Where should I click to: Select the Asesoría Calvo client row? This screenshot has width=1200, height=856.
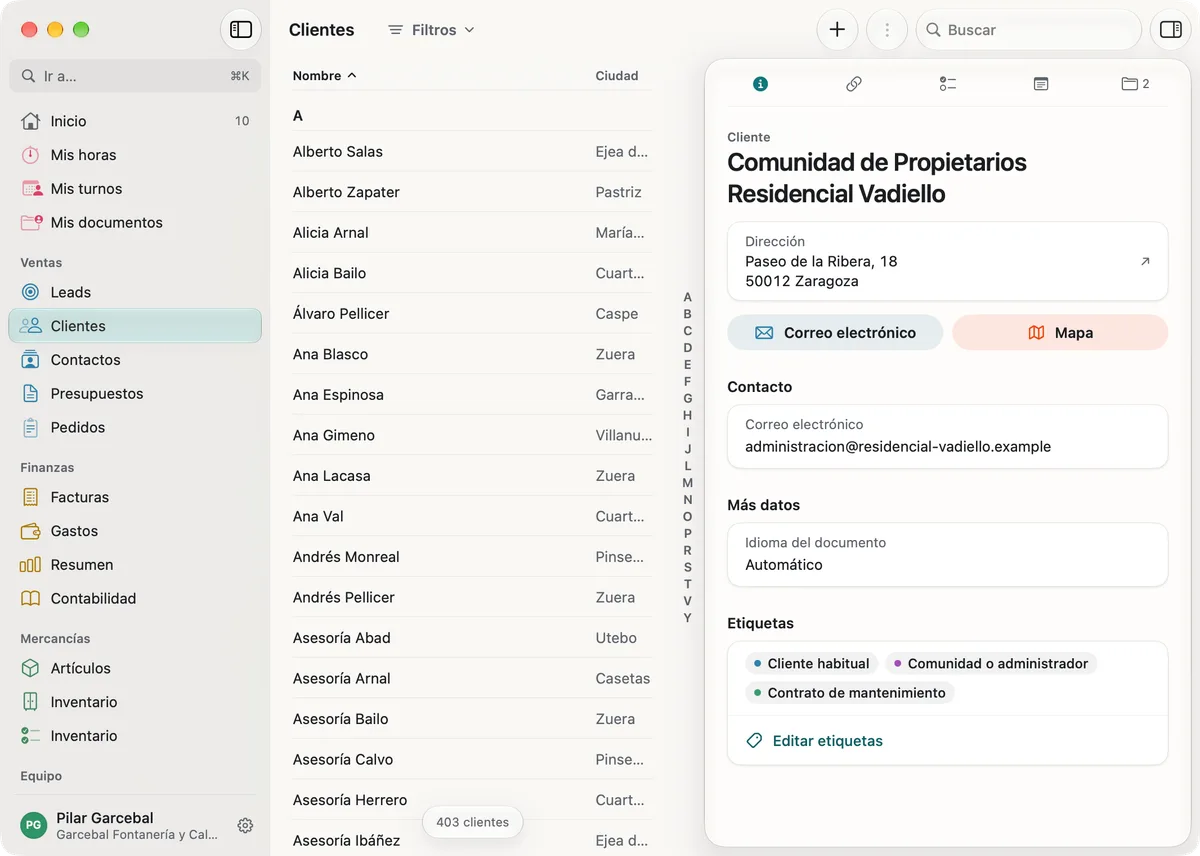472,760
